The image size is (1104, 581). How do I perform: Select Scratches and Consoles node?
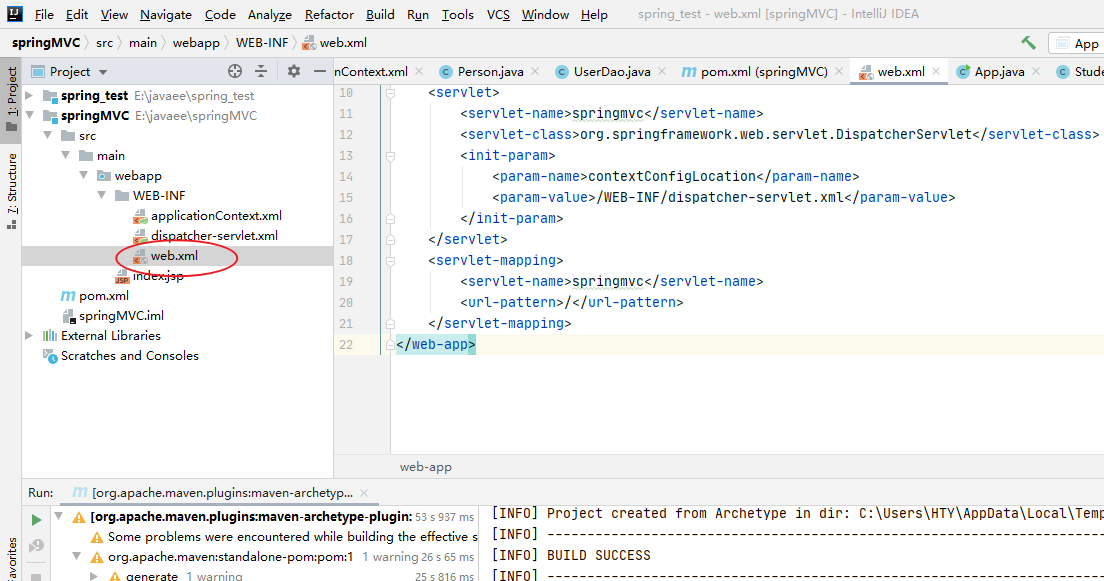point(130,356)
